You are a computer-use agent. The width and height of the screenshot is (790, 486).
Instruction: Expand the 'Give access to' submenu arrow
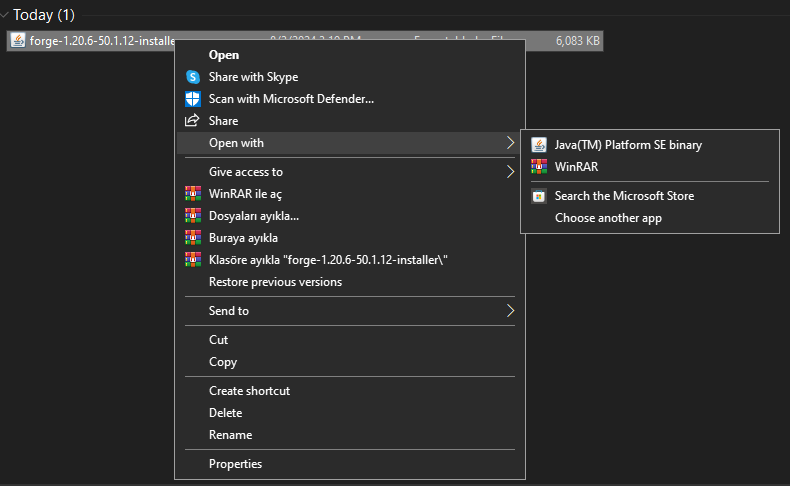click(x=510, y=172)
